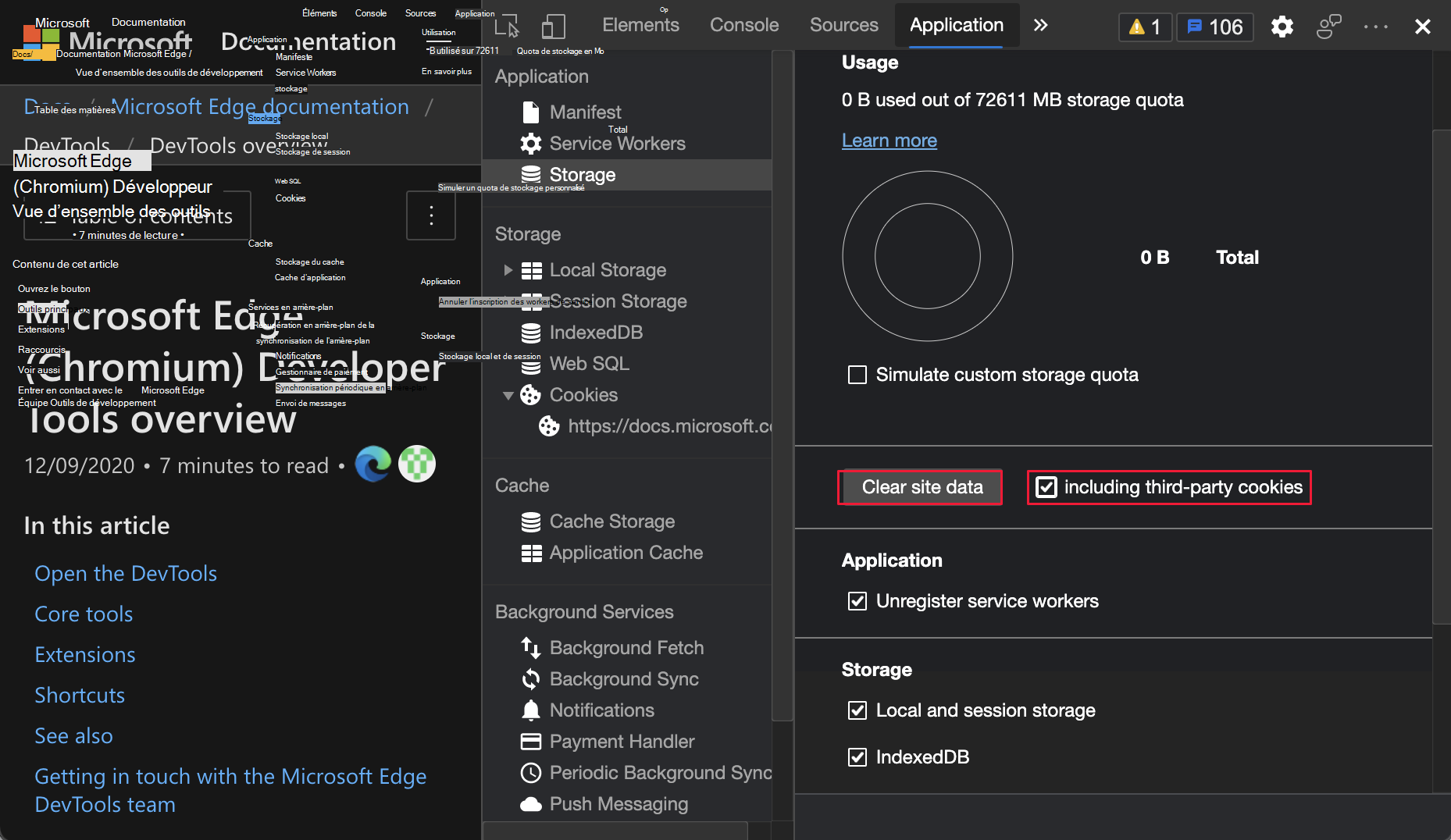Switch to the Elements tab
1451x840 pixels.
pyautogui.click(x=641, y=26)
